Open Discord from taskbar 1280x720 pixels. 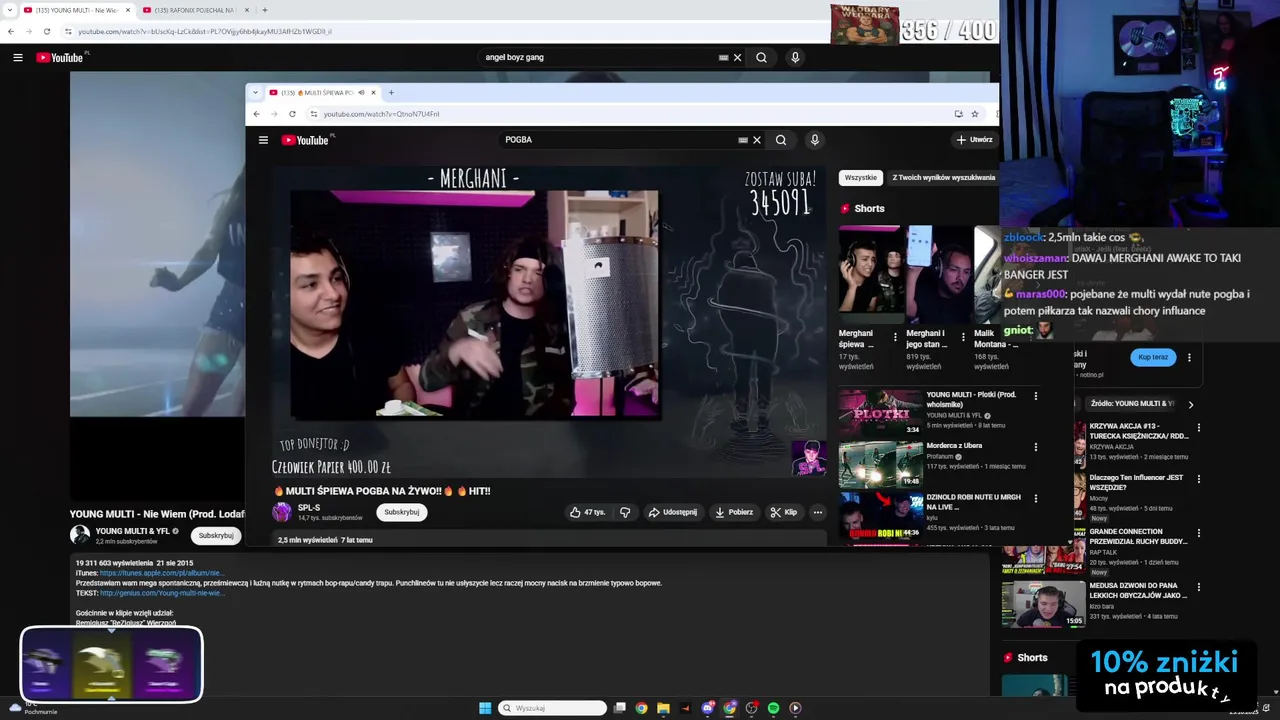[707, 708]
